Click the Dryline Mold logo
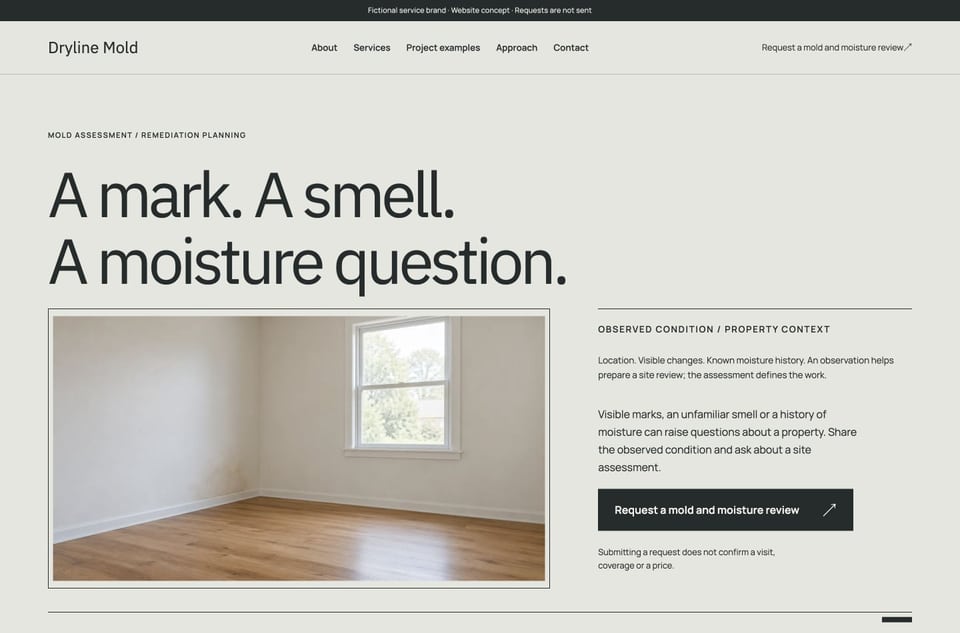 click(93, 48)
